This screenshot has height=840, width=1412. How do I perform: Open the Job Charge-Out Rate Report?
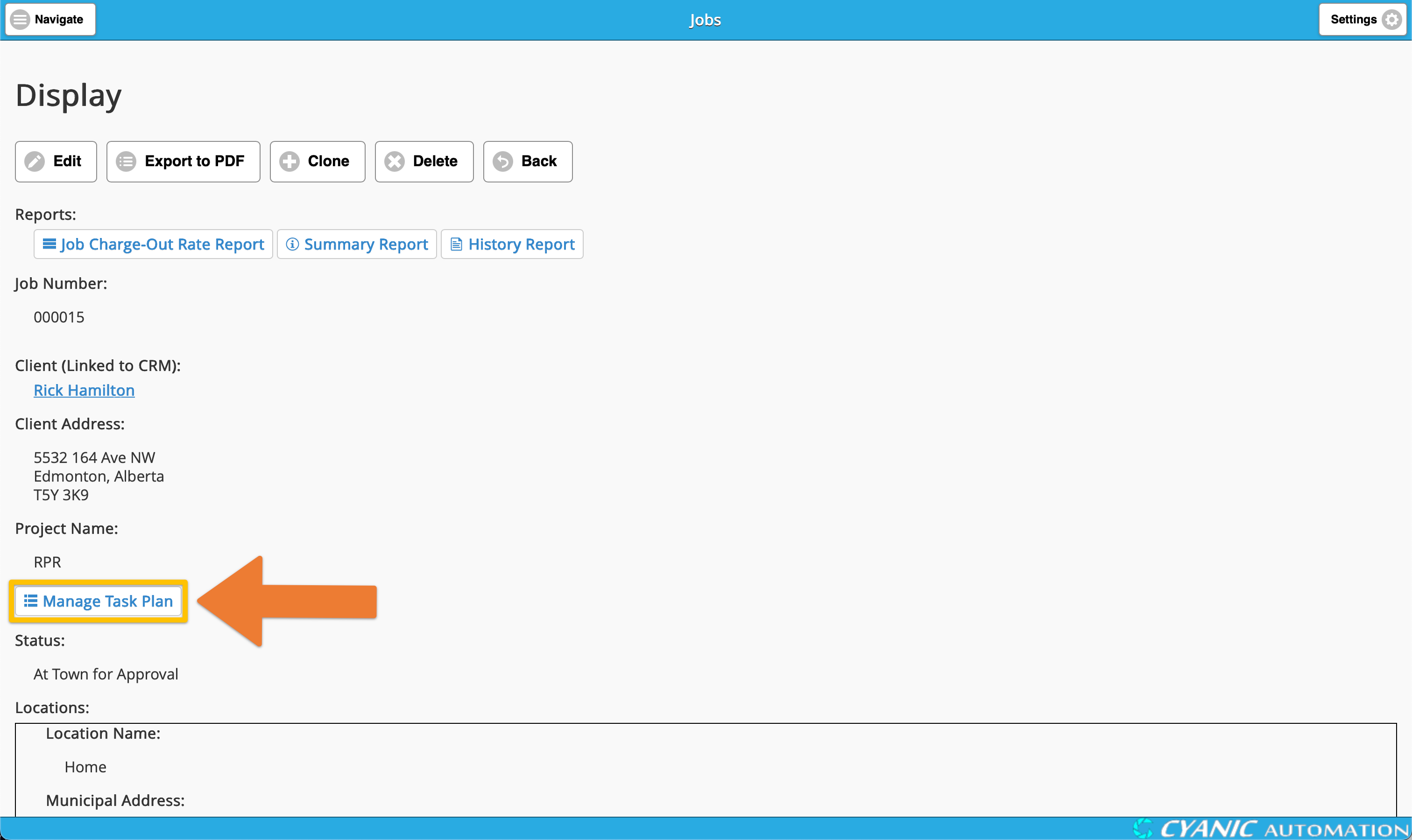(x=154, y=244)
